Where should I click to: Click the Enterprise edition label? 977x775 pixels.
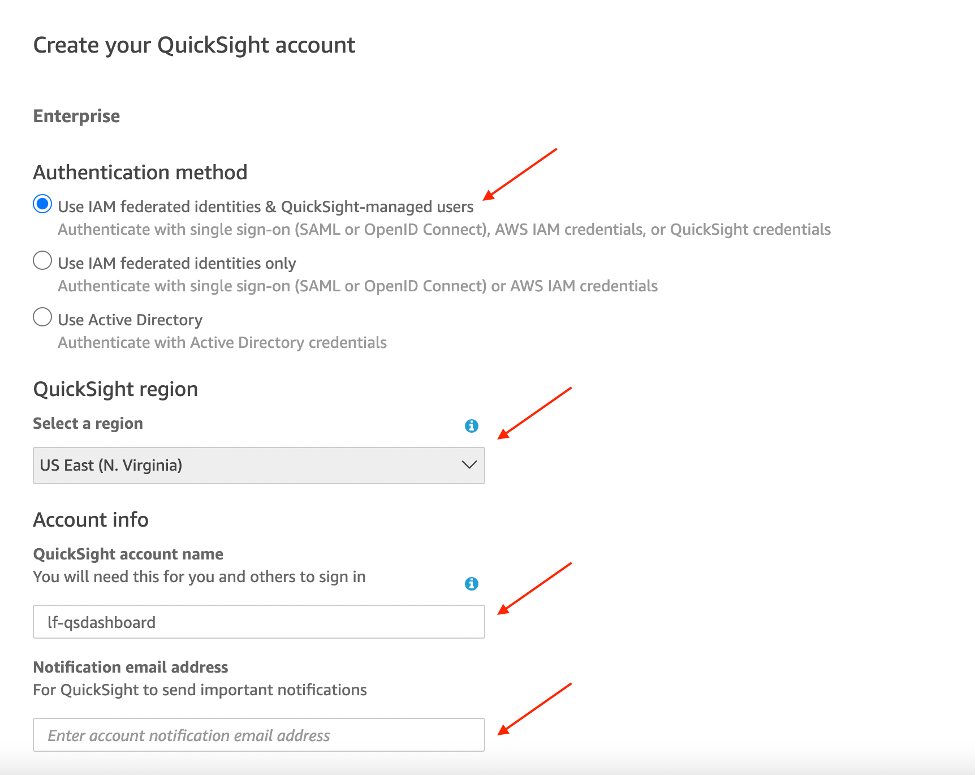76,115
